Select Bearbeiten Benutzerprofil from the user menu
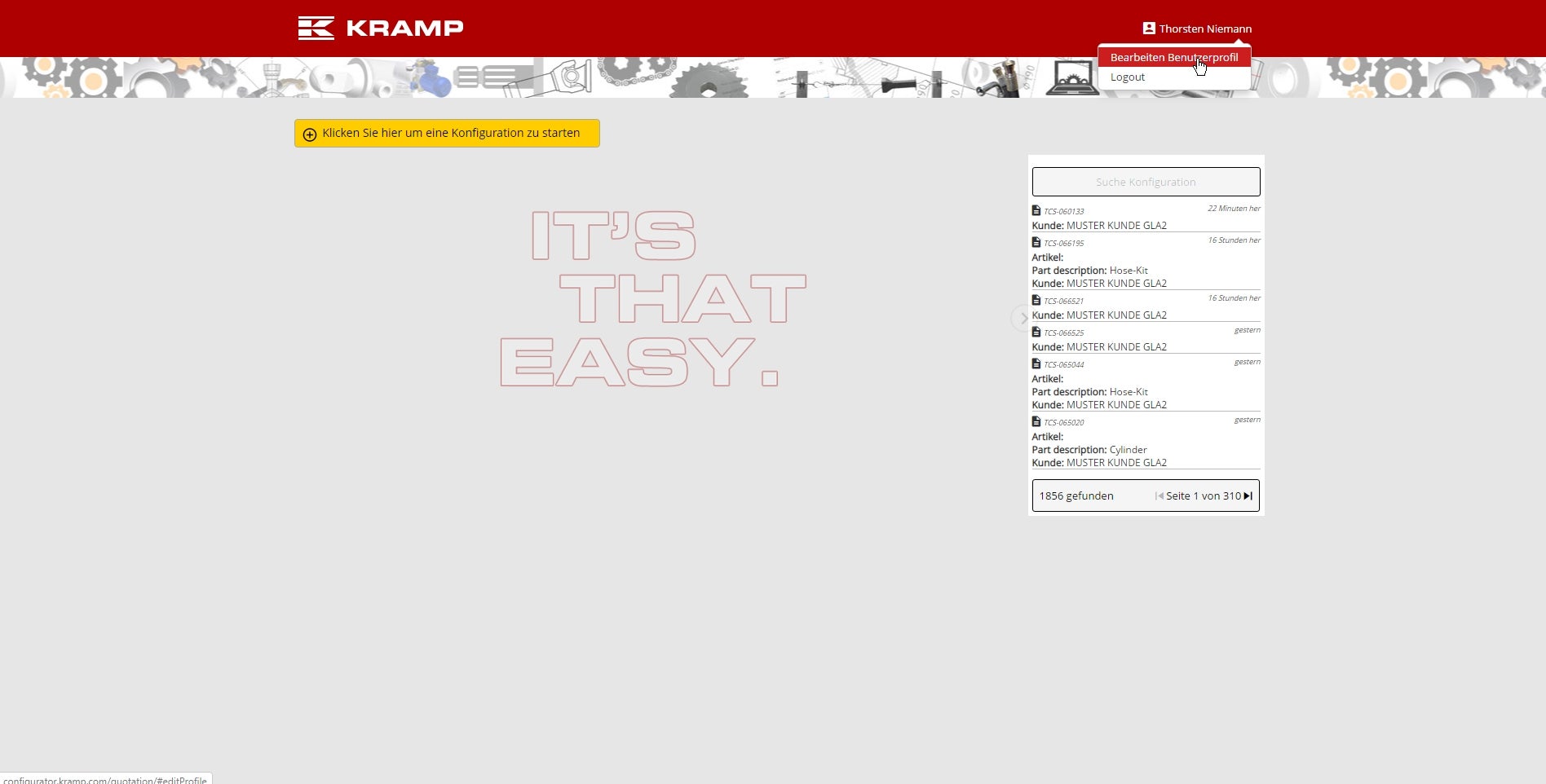The image size is (1546, 784). click(x=1174, y=57)
